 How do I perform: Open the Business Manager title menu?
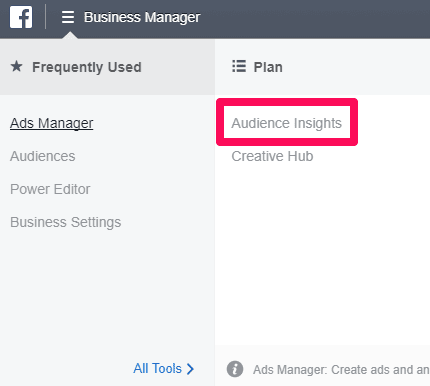(142, 17)
